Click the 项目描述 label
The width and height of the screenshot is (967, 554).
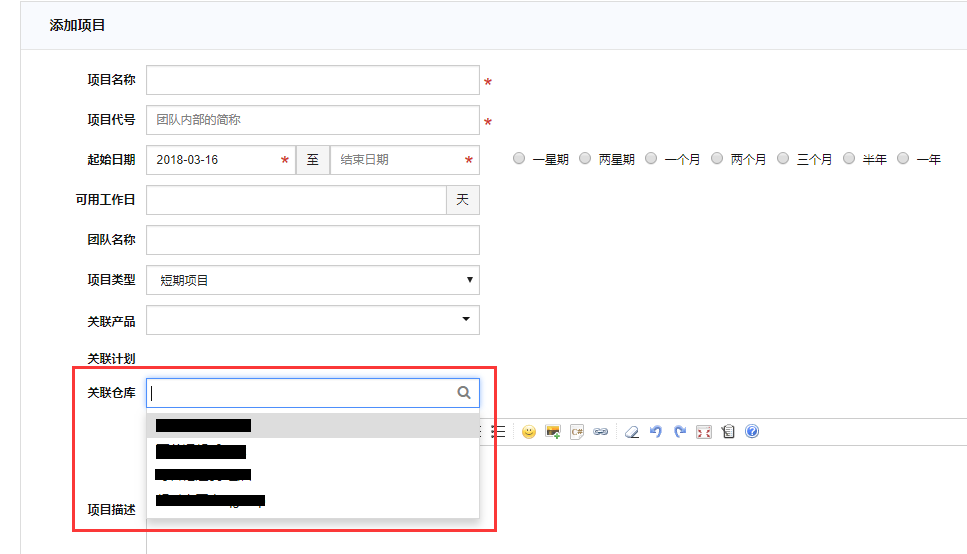pos(111,510)
